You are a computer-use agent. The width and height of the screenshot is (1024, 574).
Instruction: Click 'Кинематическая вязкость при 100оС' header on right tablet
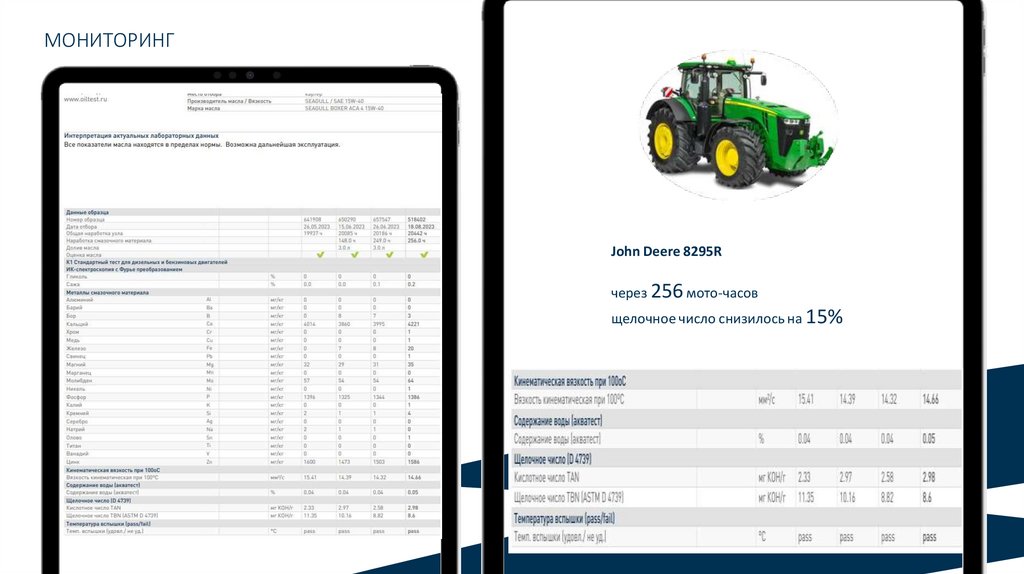pos(570,381)
